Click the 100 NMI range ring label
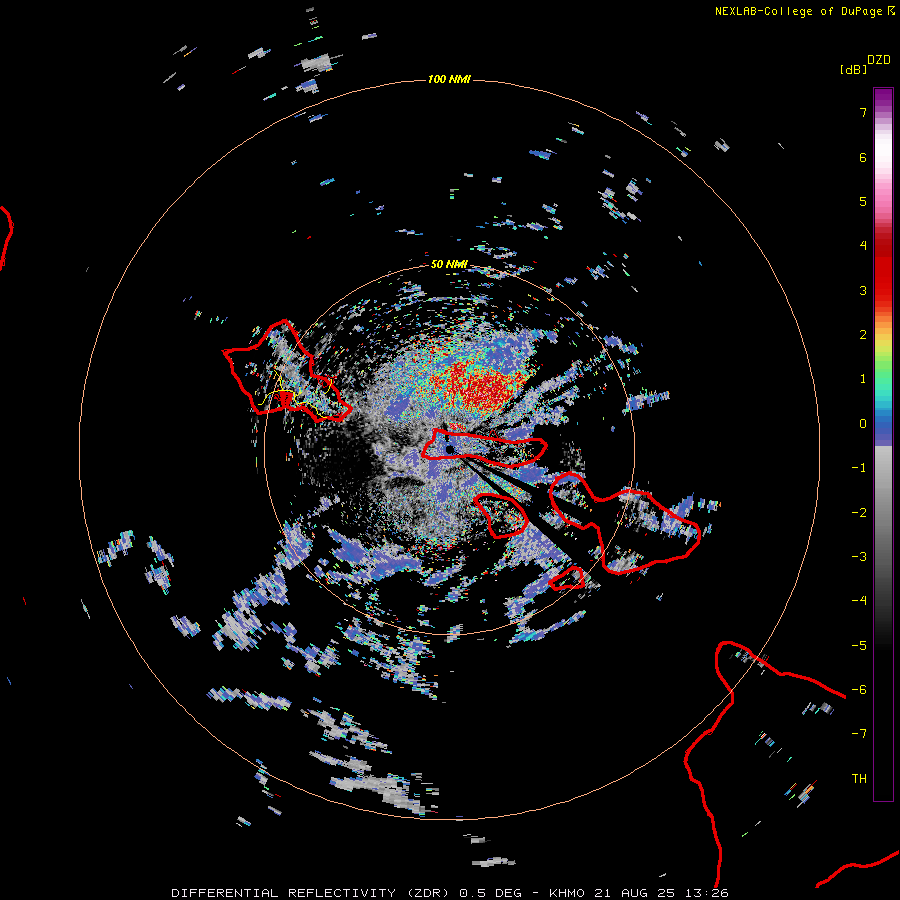 click(449, 79)
